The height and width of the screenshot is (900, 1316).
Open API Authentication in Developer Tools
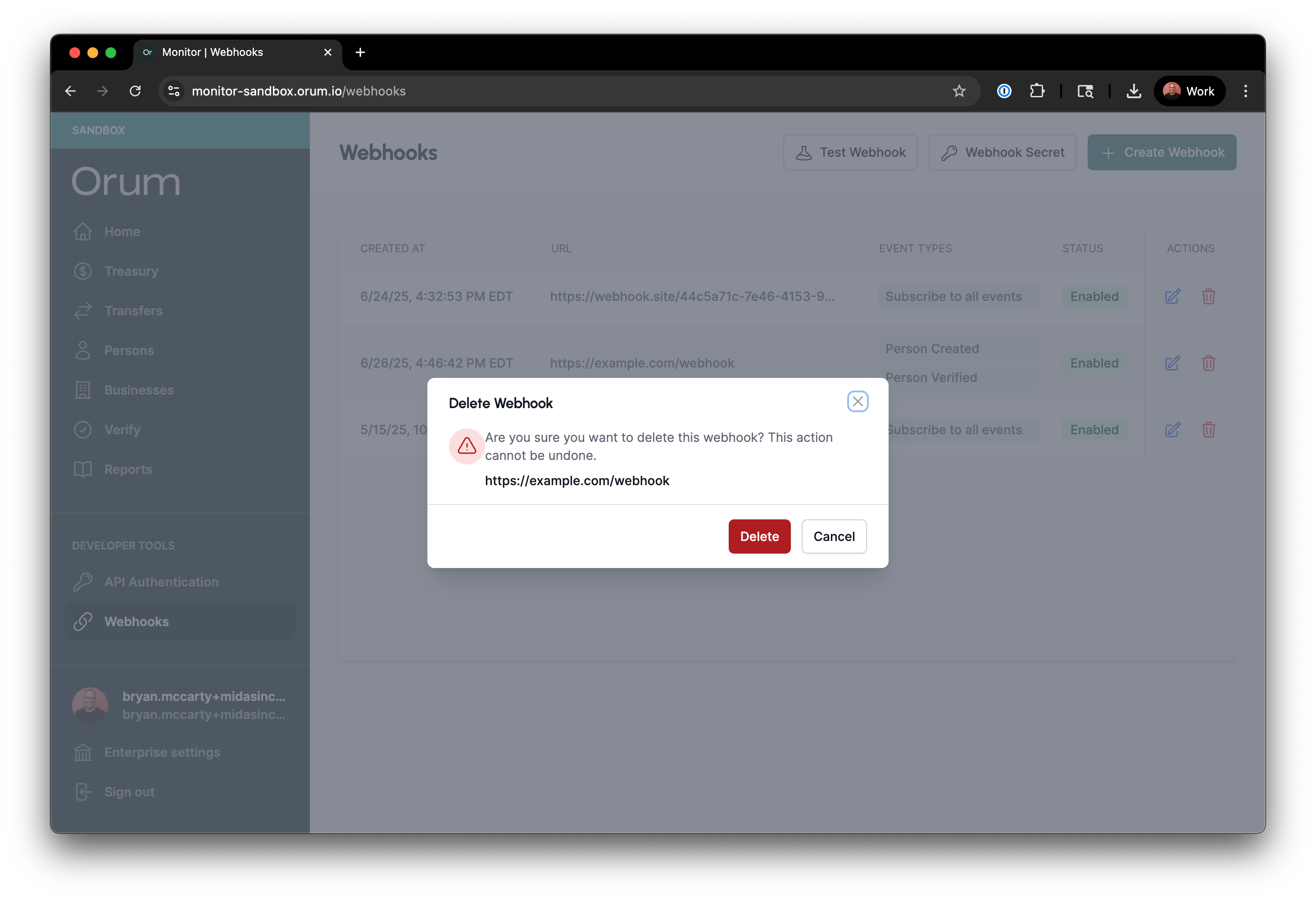pos(161,582)
